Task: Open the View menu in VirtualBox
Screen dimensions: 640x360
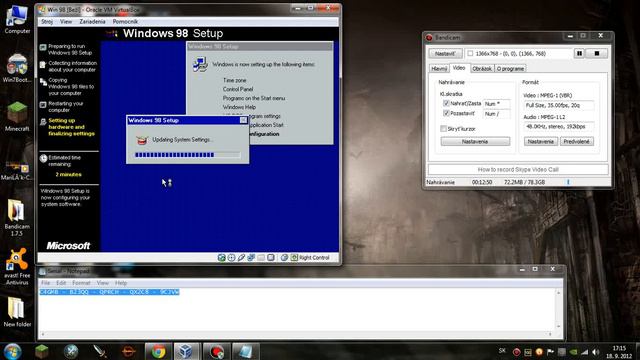Action: click(66, 22)
